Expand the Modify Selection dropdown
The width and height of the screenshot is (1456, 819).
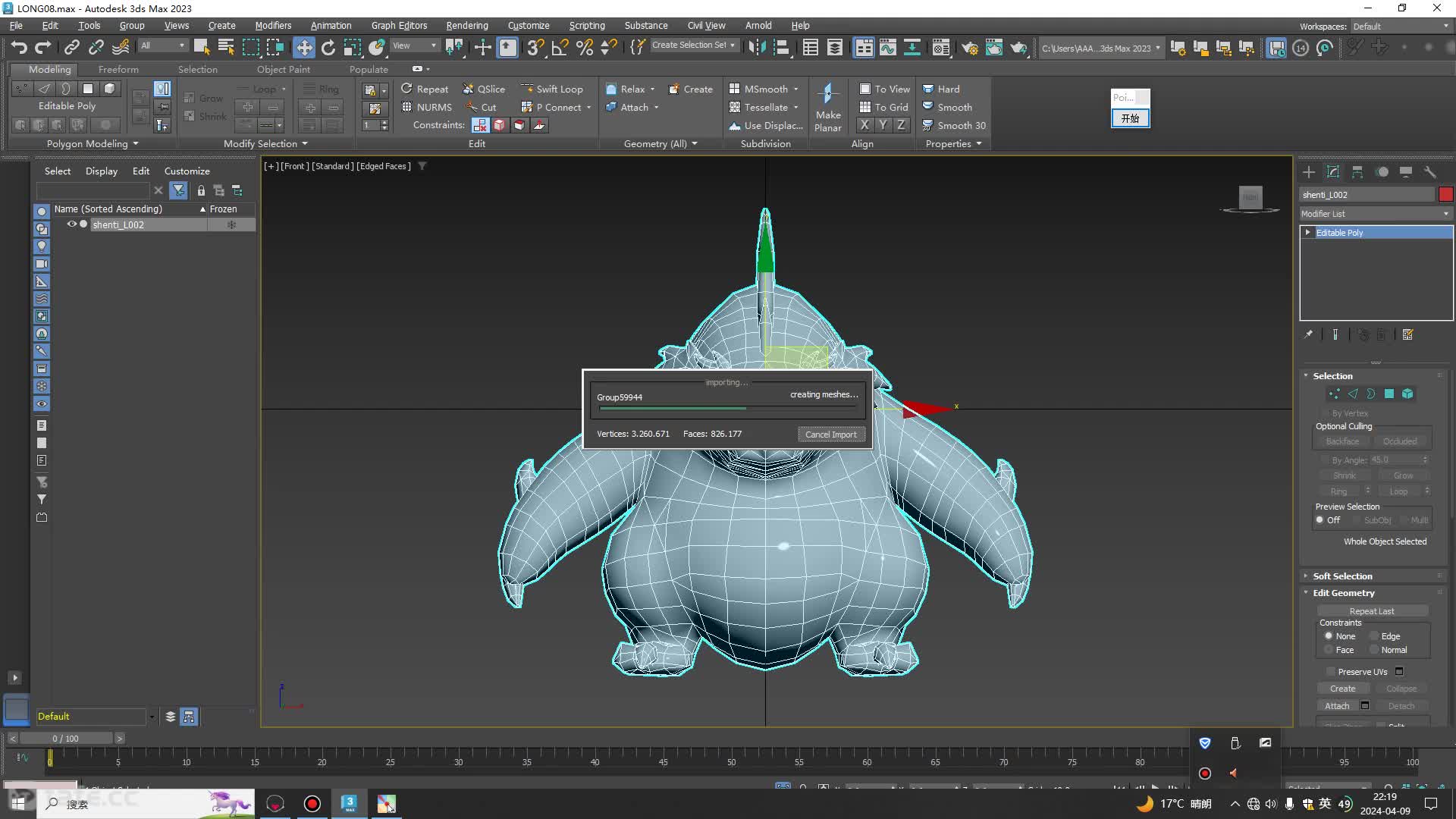tap(265, 143)
